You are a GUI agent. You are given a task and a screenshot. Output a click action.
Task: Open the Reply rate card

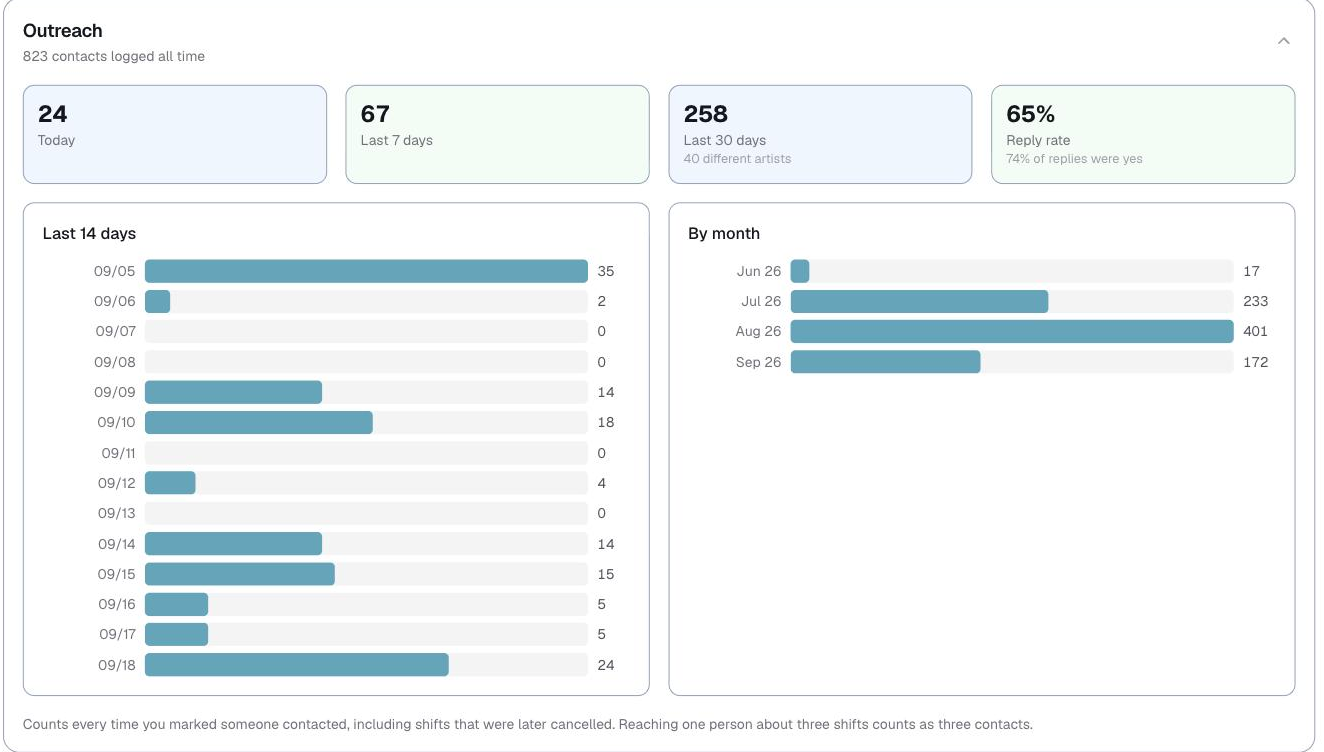pos(1143,134)
